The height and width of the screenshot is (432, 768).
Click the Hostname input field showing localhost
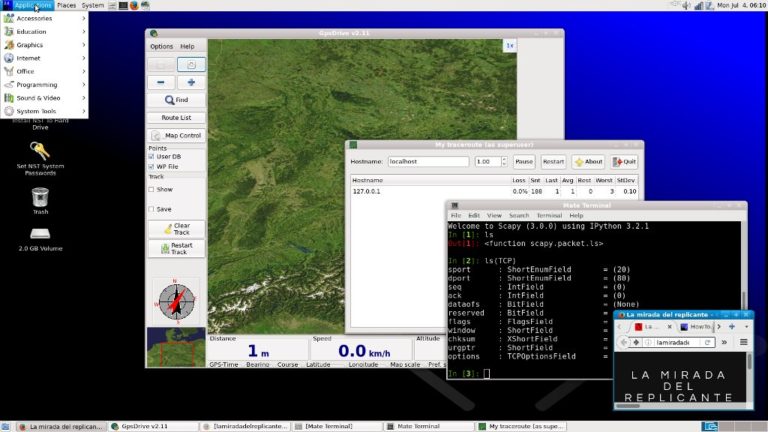[429, 162]
